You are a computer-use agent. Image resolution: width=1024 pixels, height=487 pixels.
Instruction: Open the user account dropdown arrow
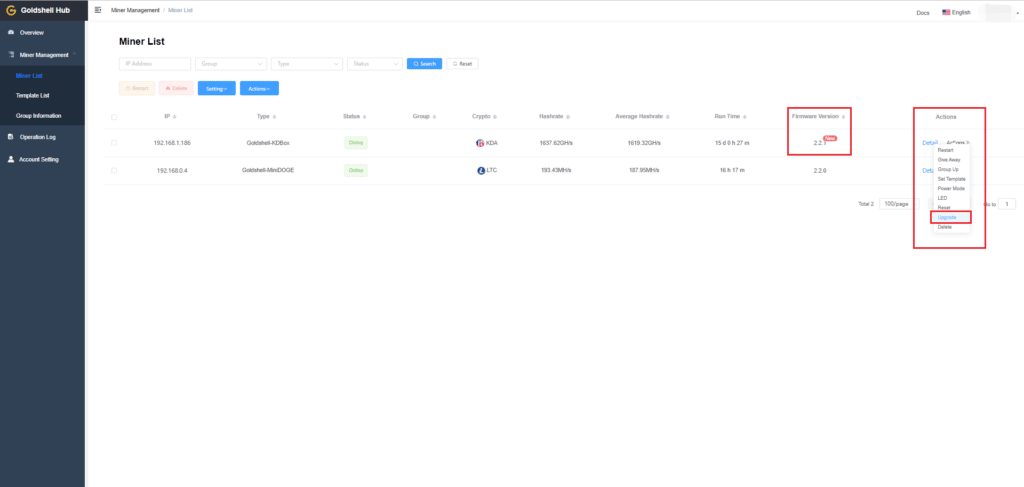[x=1017, y=13]
